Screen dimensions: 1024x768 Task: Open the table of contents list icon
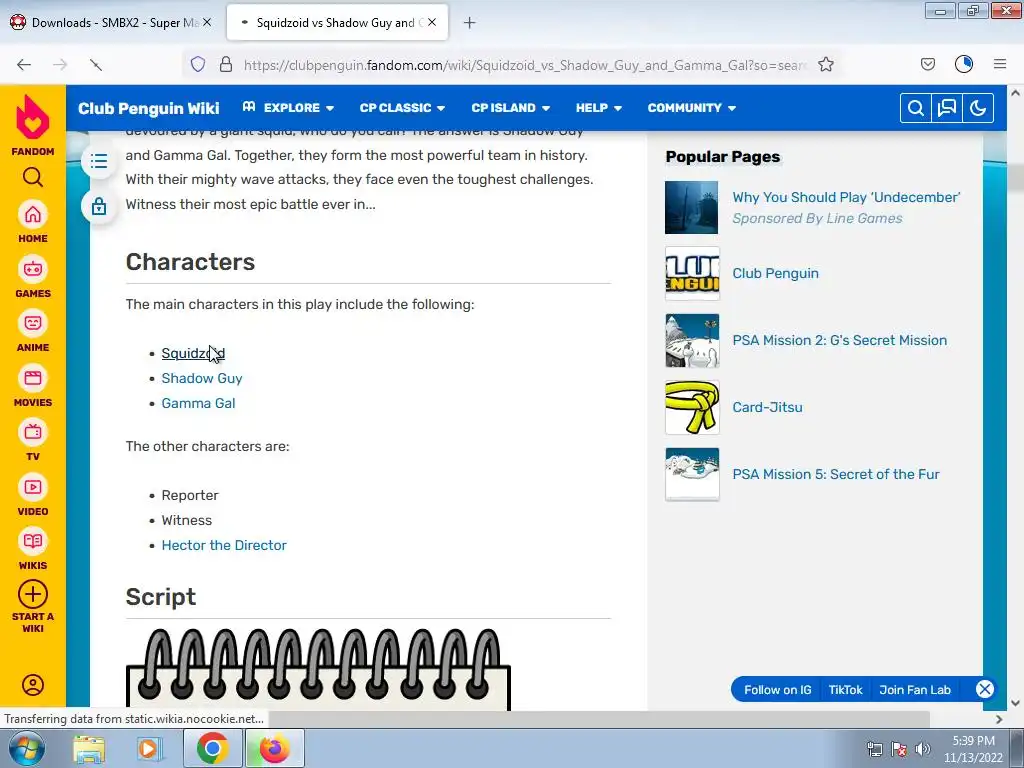pyautogui.click(x=99, y=161)
